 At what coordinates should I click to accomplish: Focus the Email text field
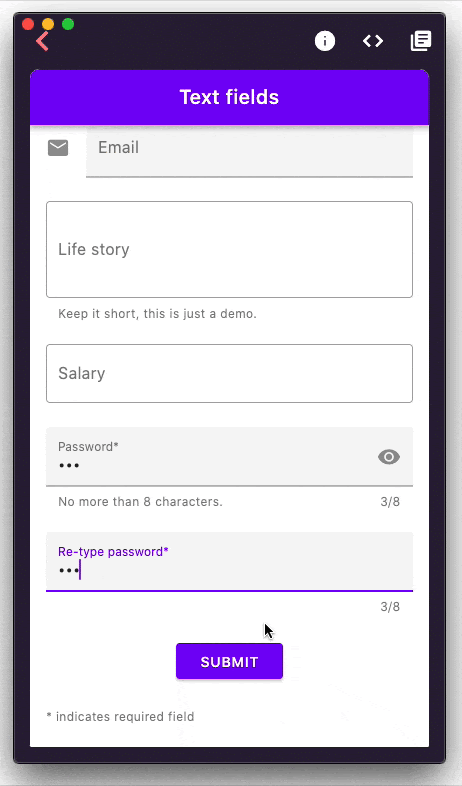(250, 151)
